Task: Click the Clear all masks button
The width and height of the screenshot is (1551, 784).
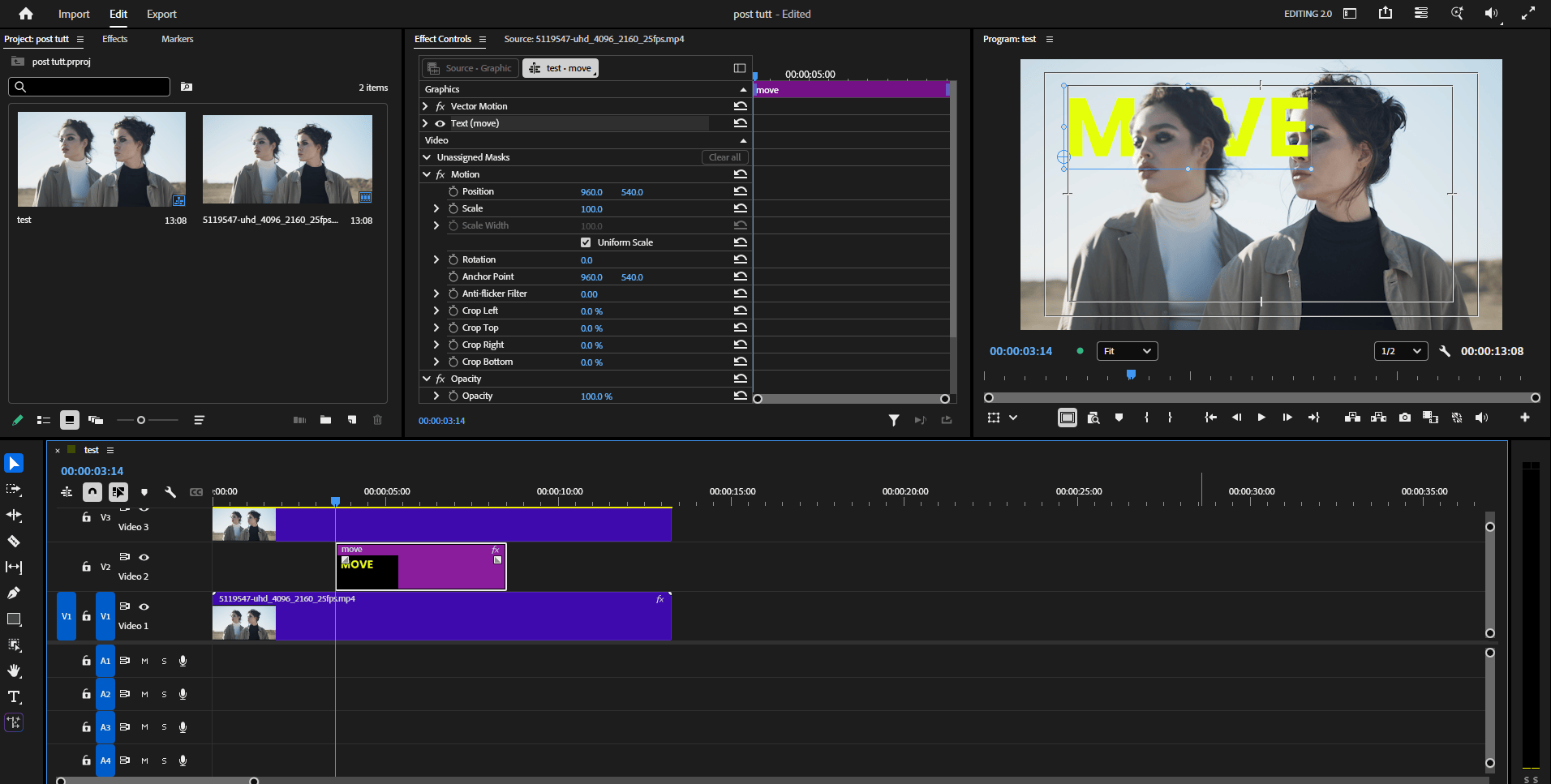Action: click(x=724, y=157)
